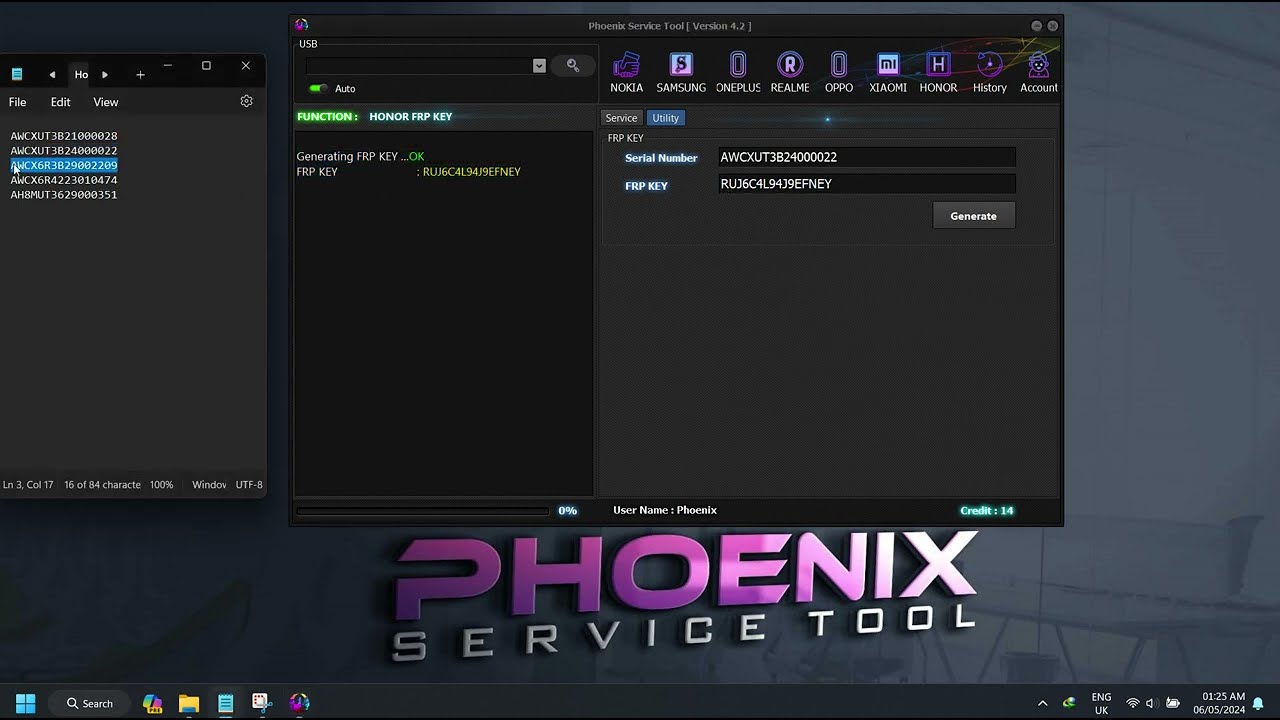Click serial AWCXUT3B21000028 in Notepad
The image size is (1280, 720).
(64, 136)
